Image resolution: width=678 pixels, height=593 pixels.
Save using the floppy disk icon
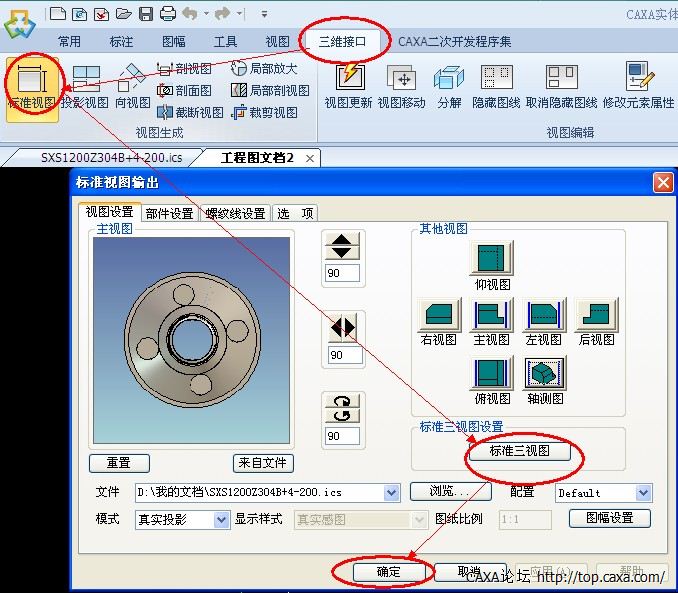(146, 14)
